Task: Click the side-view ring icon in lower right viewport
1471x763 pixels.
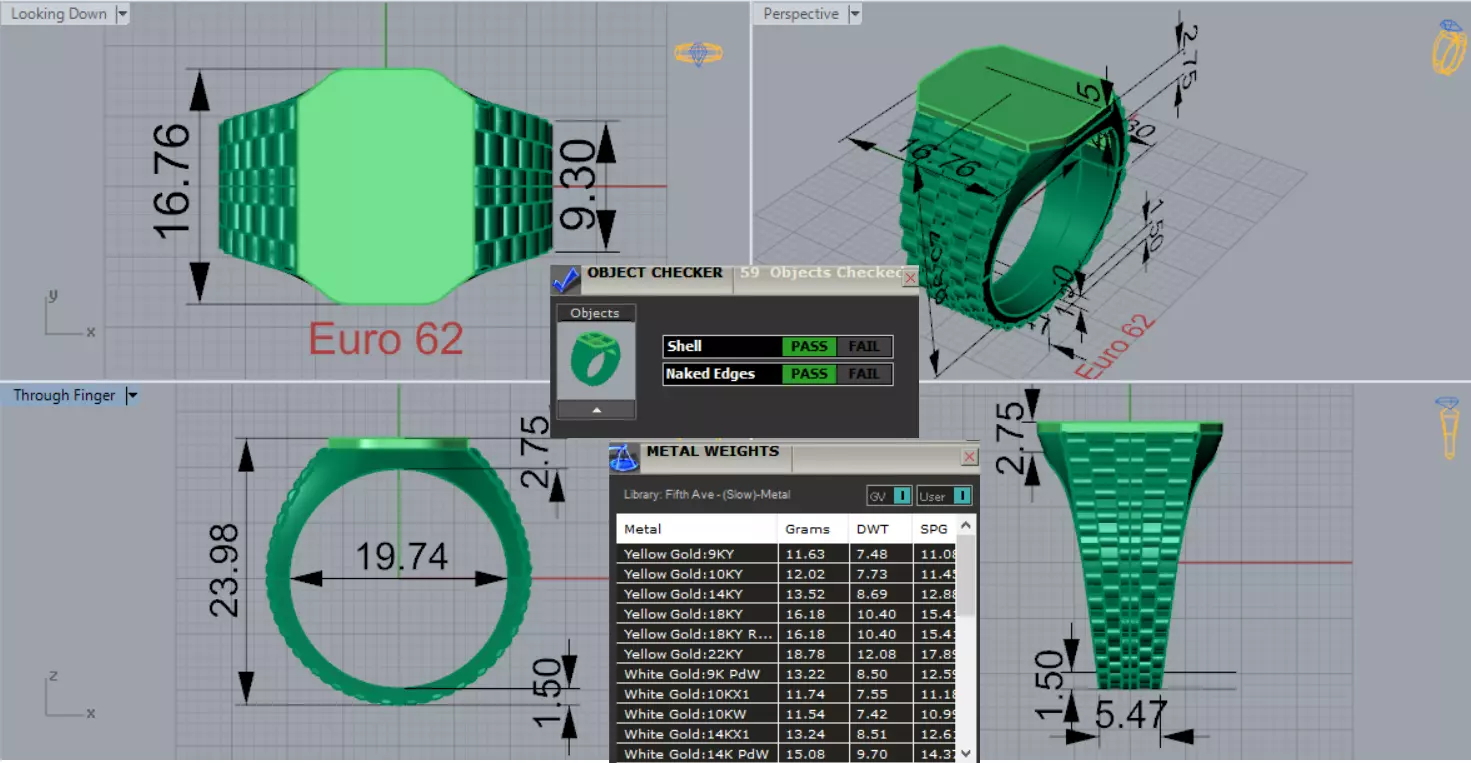Action: (1447, 428)
